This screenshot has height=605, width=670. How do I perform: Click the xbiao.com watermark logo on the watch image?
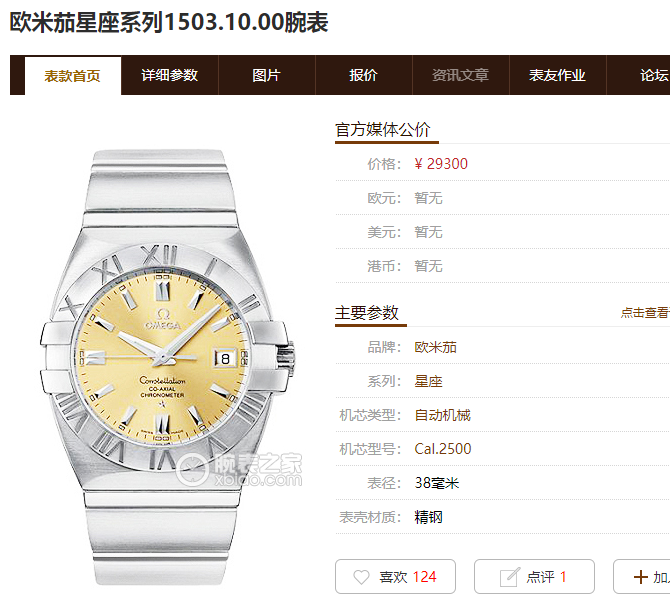239,470
